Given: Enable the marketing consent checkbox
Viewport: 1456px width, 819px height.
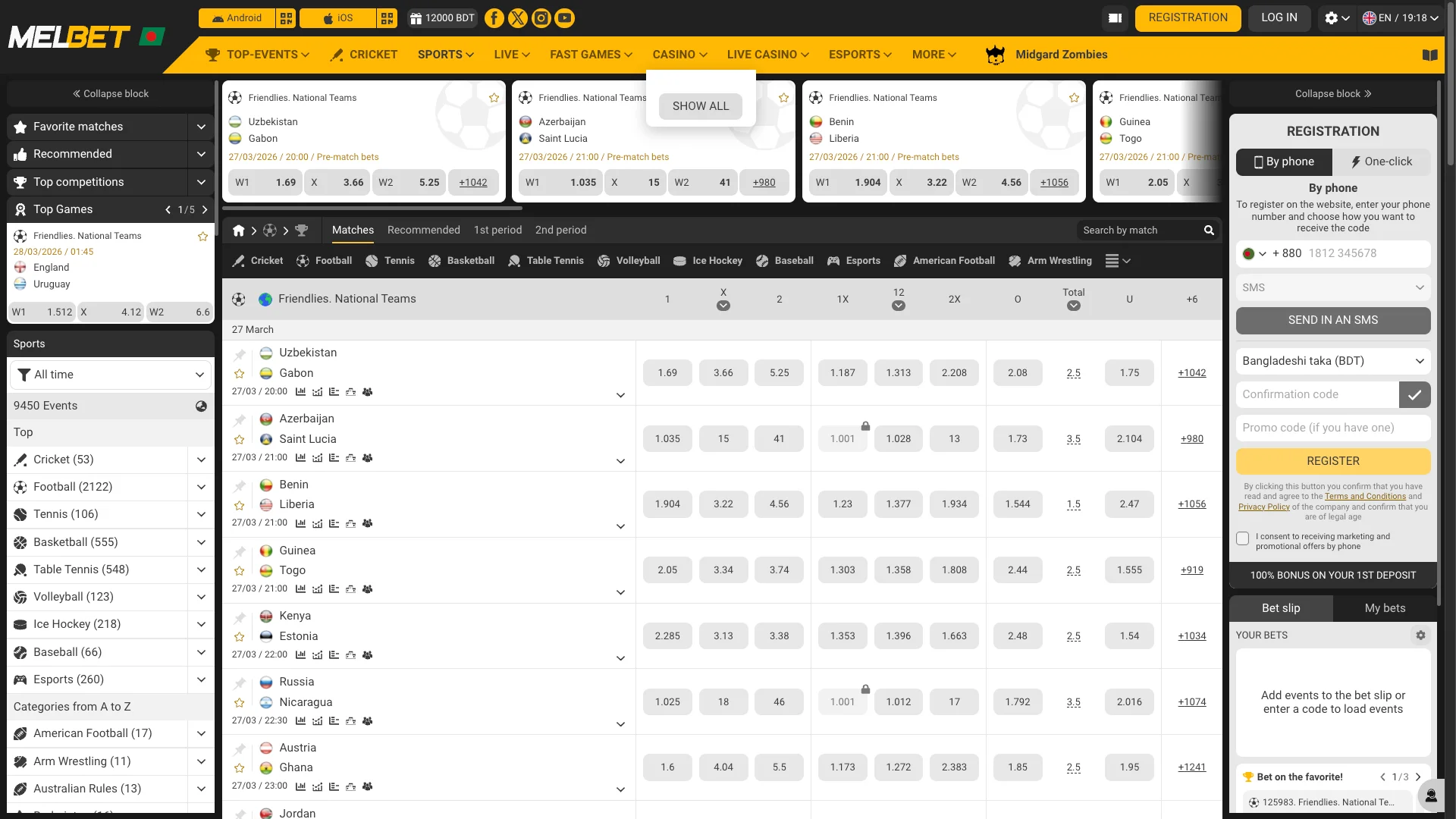Looking at the screenshot, I should point(1243,538).
